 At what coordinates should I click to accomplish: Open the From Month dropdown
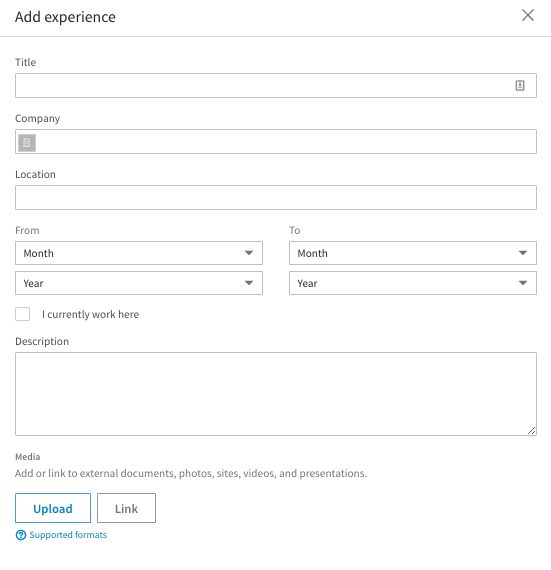[x=139, y=253]
